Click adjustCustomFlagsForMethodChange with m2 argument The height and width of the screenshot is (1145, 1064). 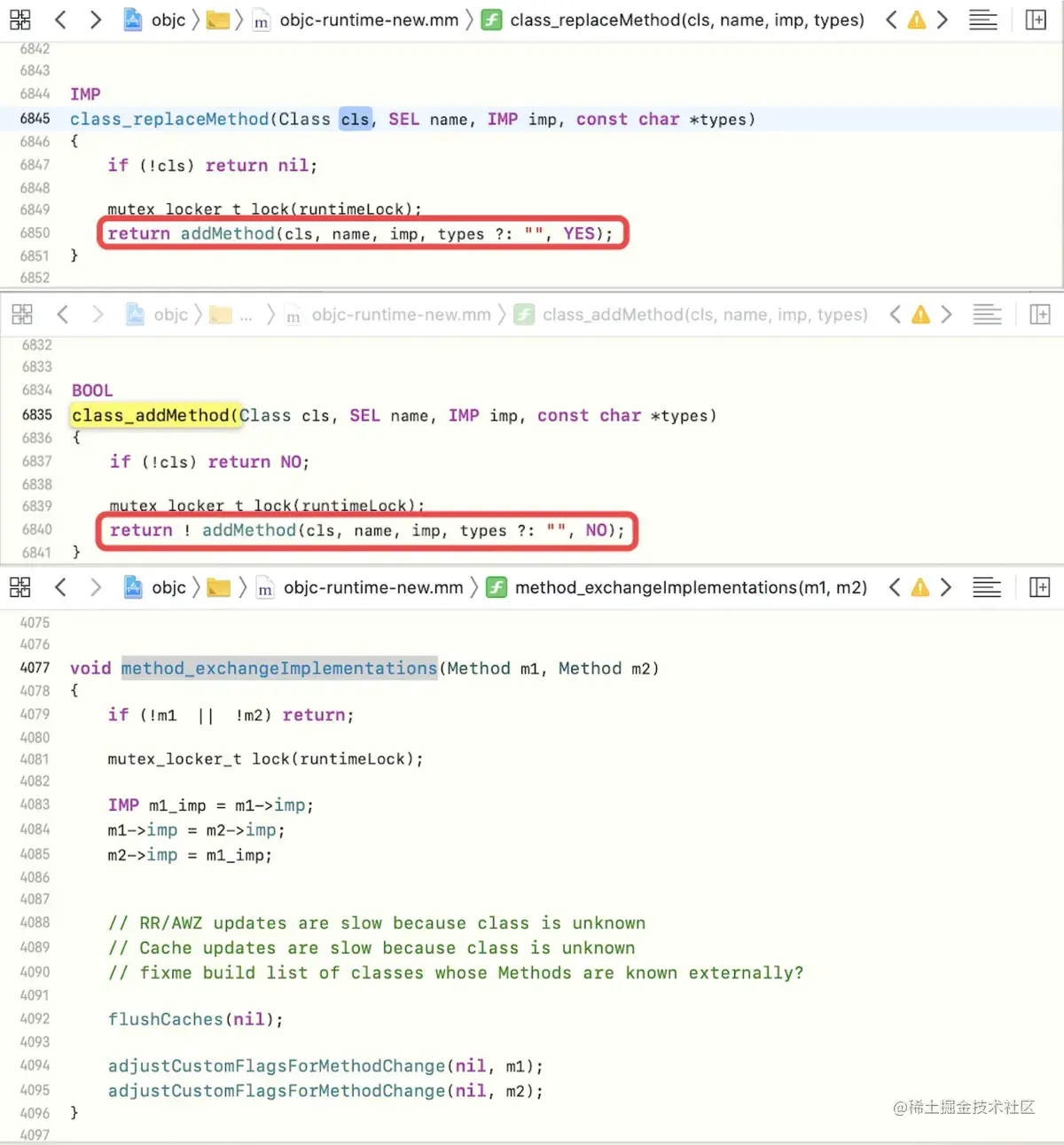coord(325,1091)
